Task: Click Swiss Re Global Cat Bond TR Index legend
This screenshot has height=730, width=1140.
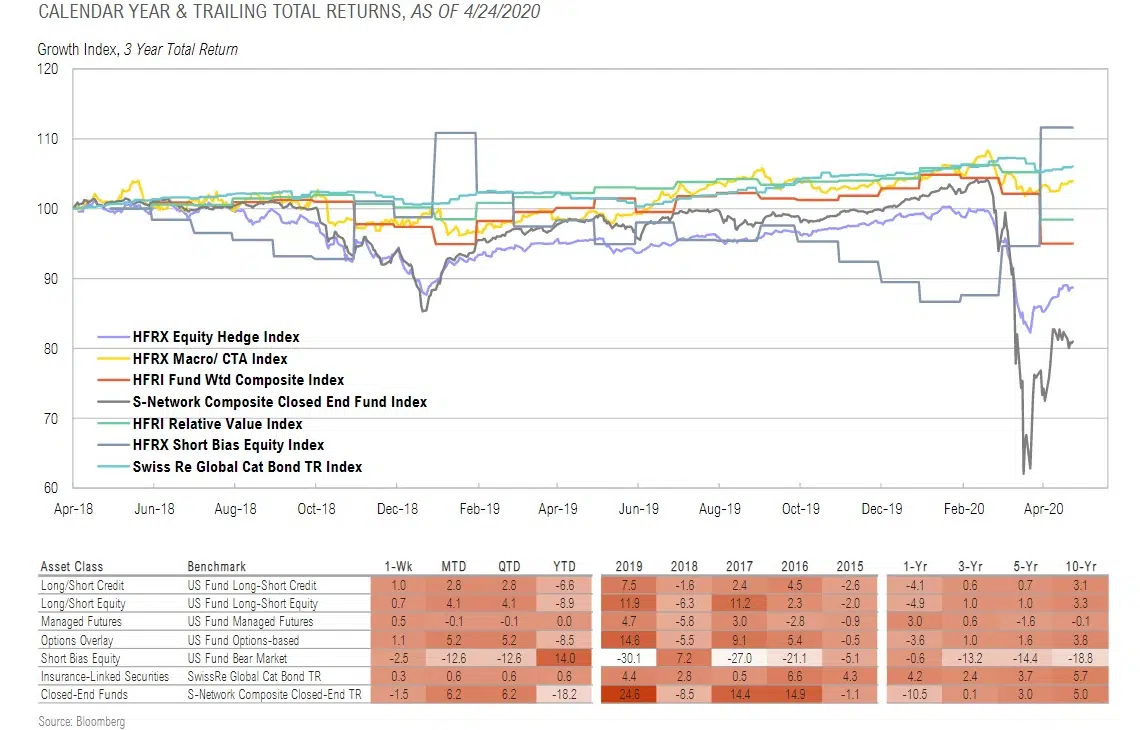Action: [x=247, y=467]
